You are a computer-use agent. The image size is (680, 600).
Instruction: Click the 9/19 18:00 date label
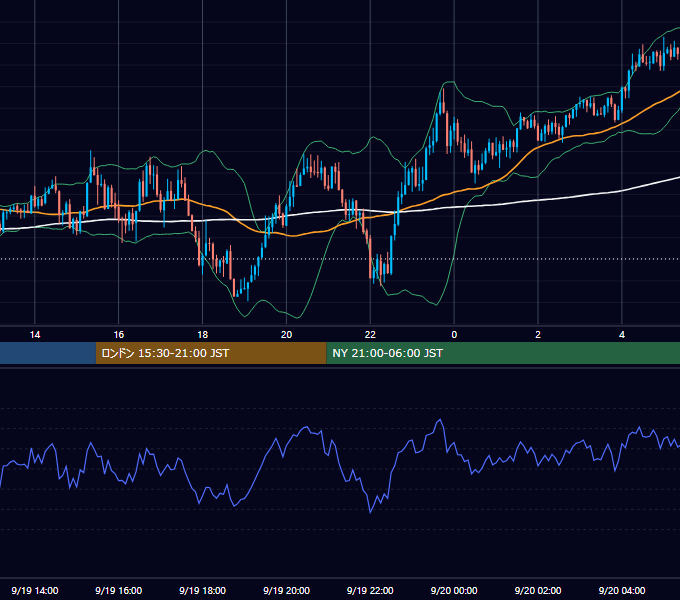203,590
